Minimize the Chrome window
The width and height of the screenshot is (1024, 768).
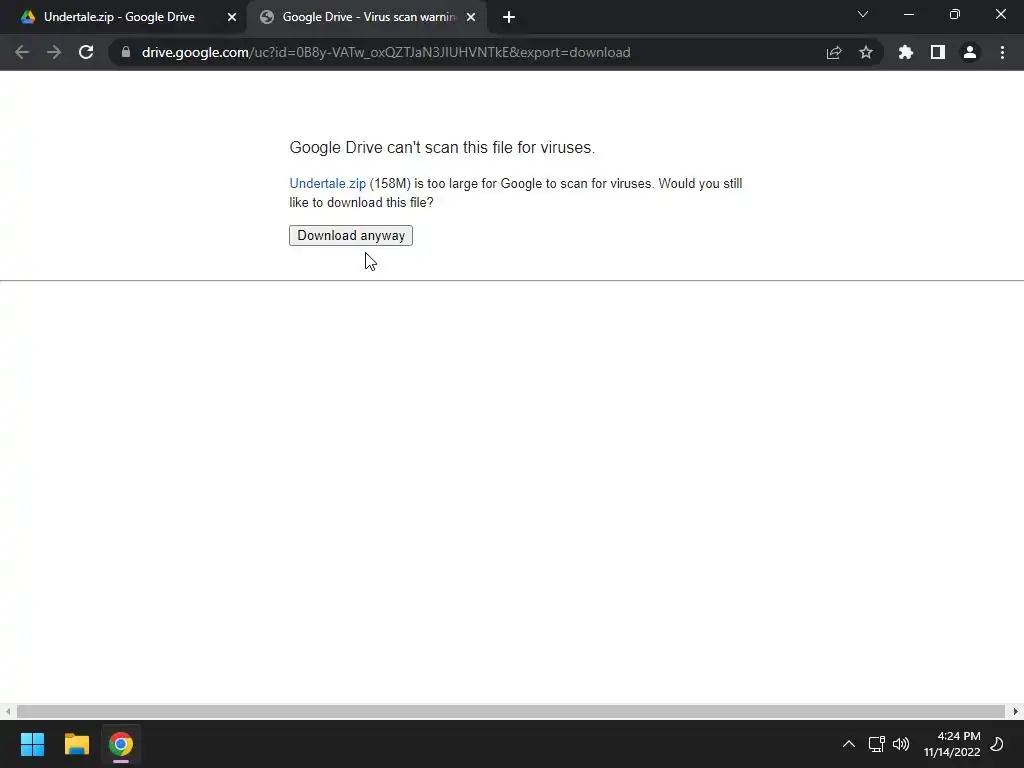pos(909,14)
